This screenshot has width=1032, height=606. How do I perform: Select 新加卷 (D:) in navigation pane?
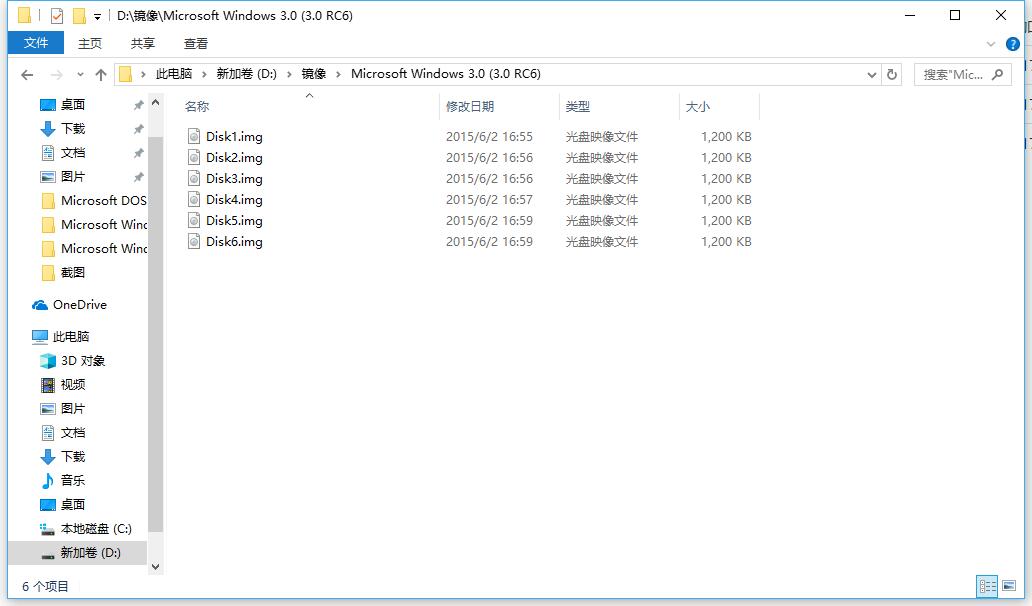pos(91,553)
